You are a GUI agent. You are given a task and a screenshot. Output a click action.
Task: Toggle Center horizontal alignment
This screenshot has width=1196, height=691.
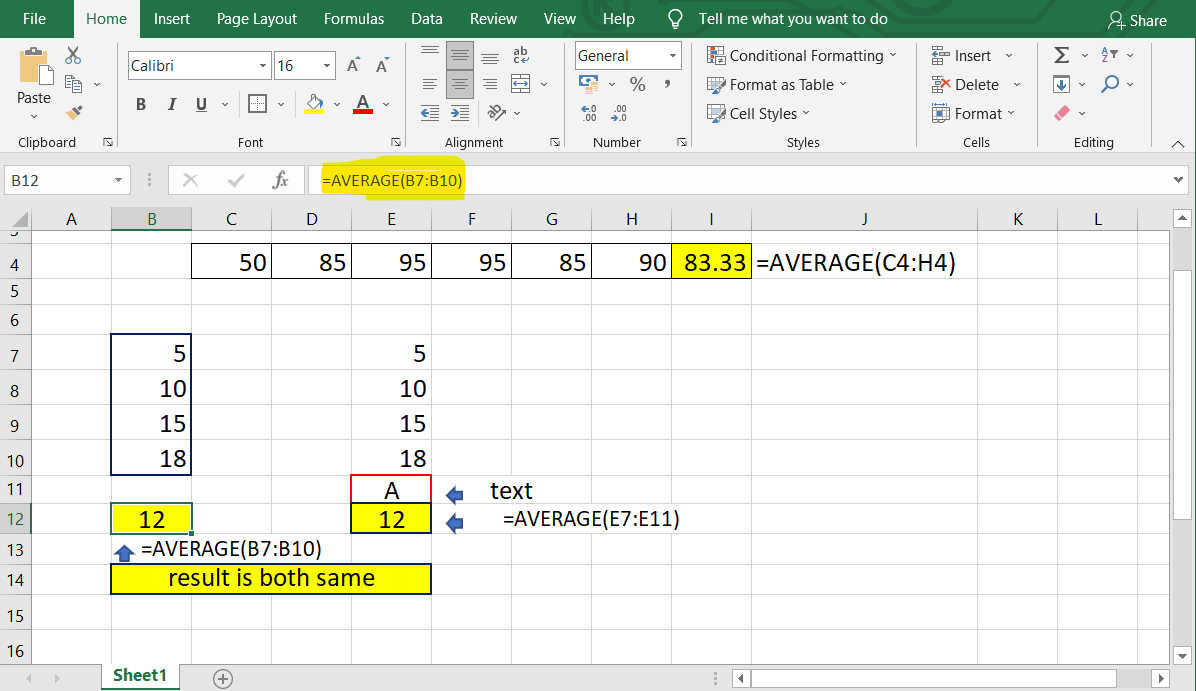460,85
